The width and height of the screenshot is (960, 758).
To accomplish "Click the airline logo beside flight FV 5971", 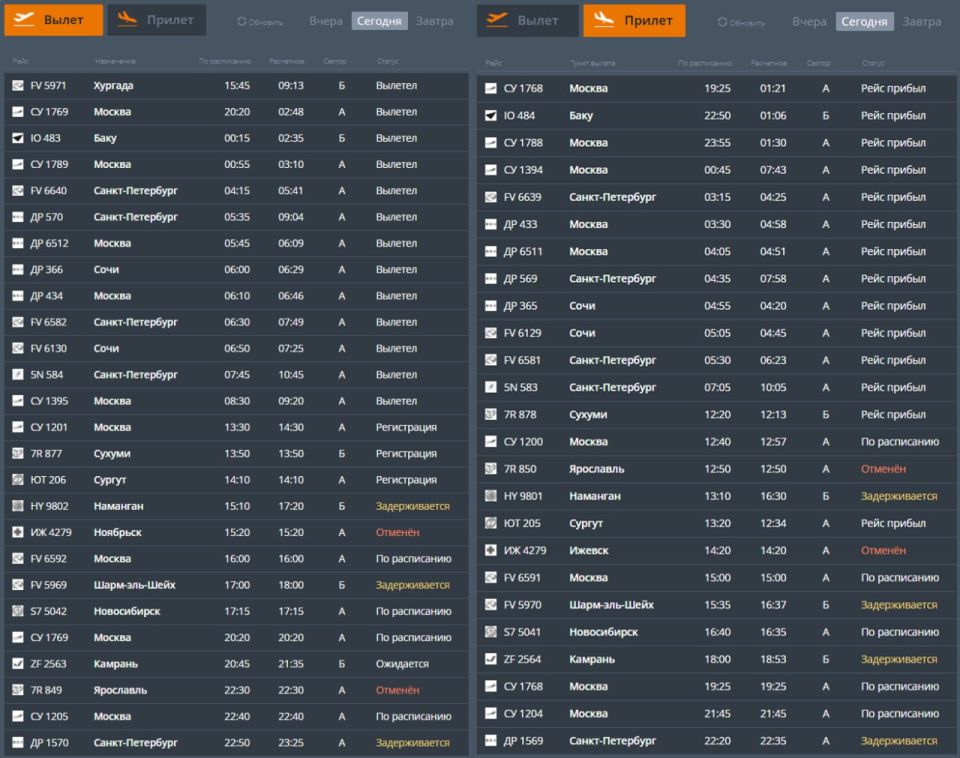I will [18, 86].
